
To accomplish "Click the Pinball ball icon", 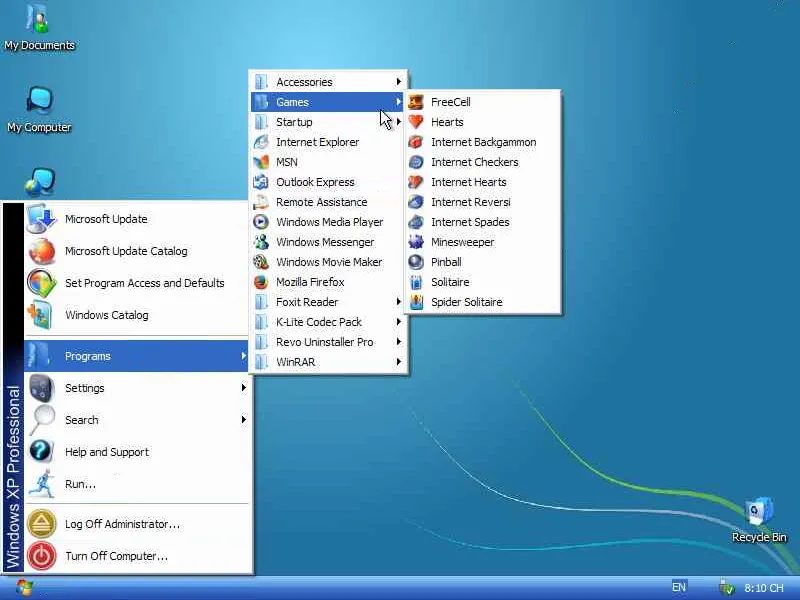I will tap(416, 262).
